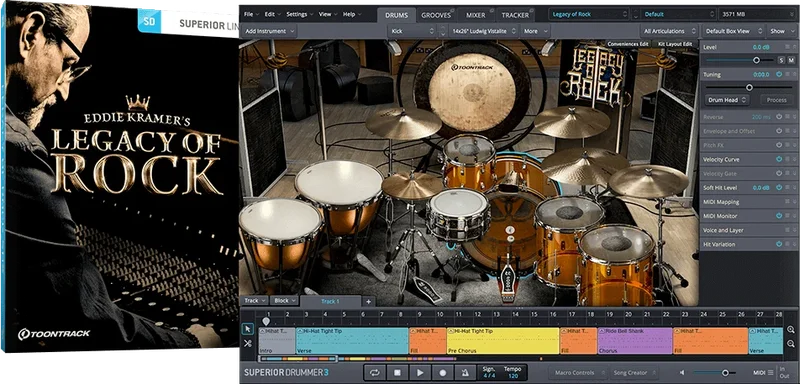Screen dimensions: 800x384
Task: Open the MIDI menu icon
Action: pyautogui.click(x=770, y=373)
